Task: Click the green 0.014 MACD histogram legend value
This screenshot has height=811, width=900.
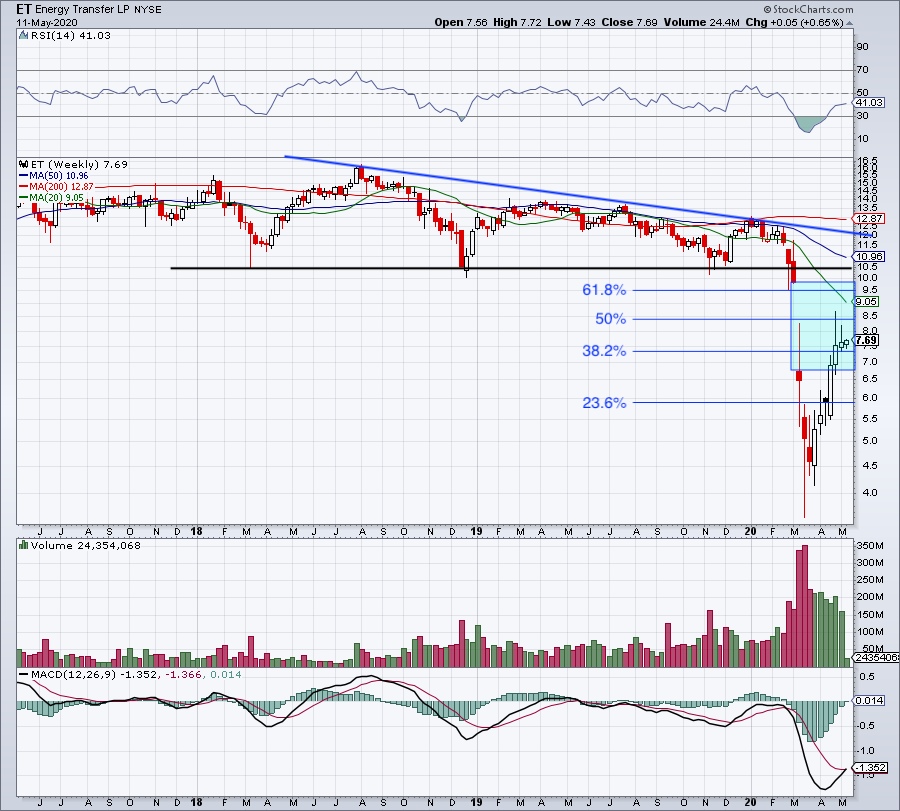Action: (x=226, y=674)
